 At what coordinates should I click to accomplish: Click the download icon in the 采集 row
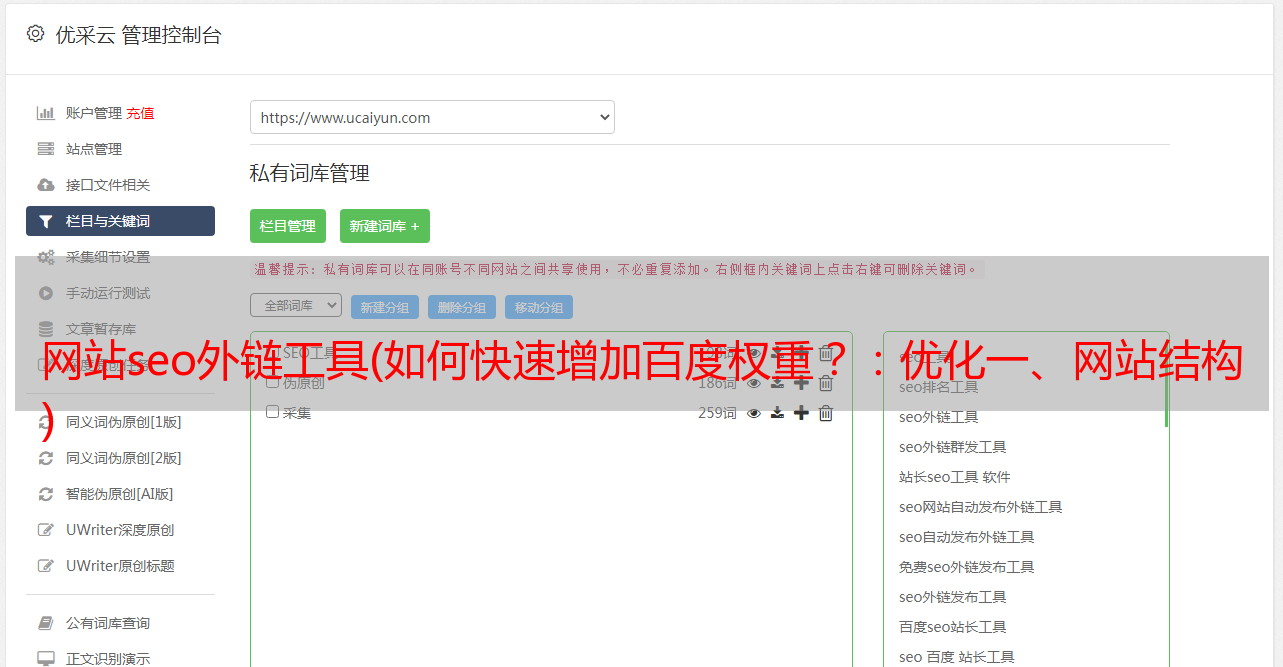click(x=777, y=413)
